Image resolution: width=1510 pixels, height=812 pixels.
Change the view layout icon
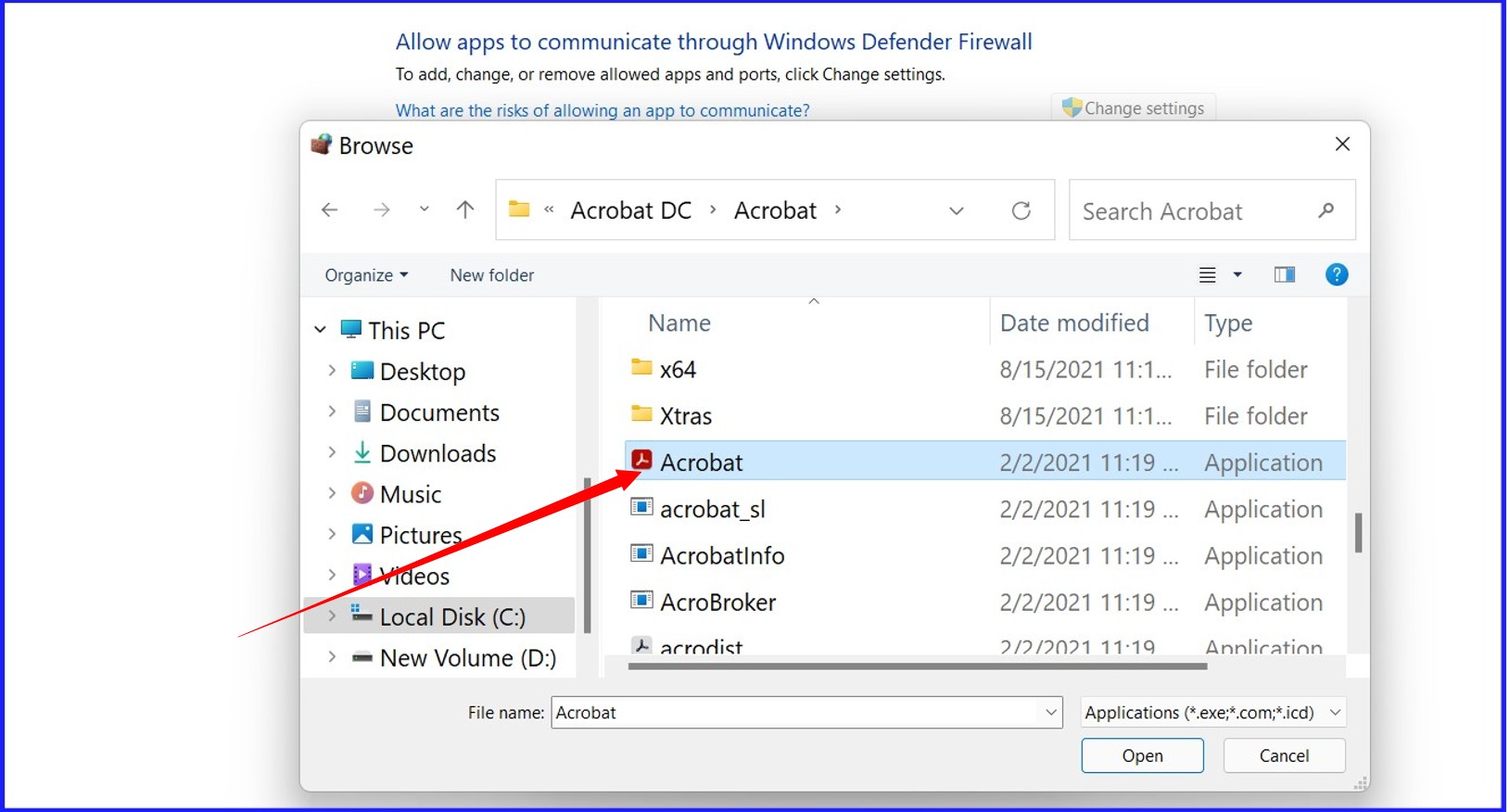coord(1207,275)
